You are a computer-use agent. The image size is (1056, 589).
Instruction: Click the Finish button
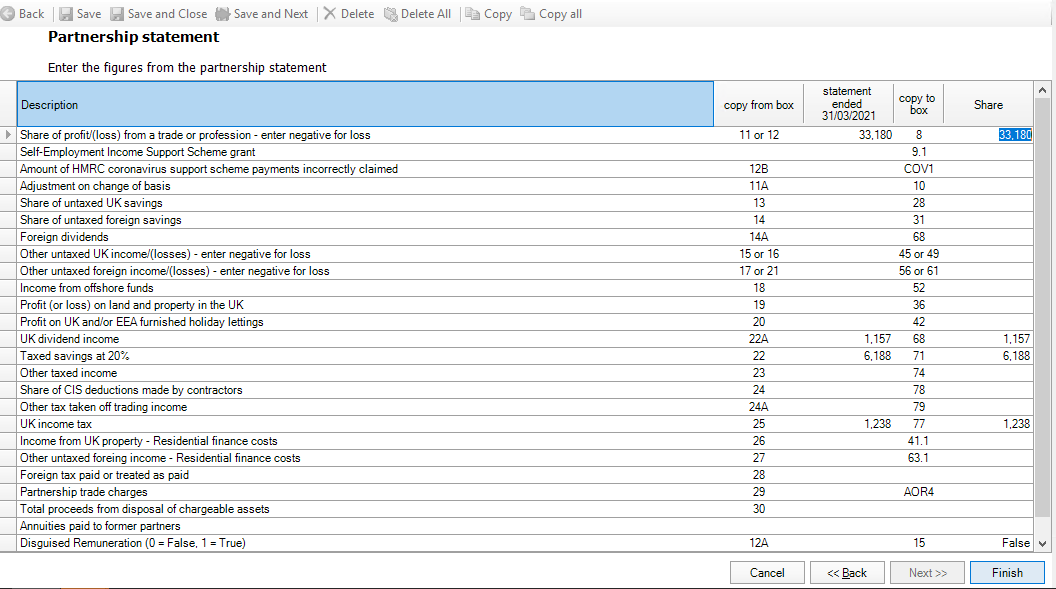tap(1007, 573)
